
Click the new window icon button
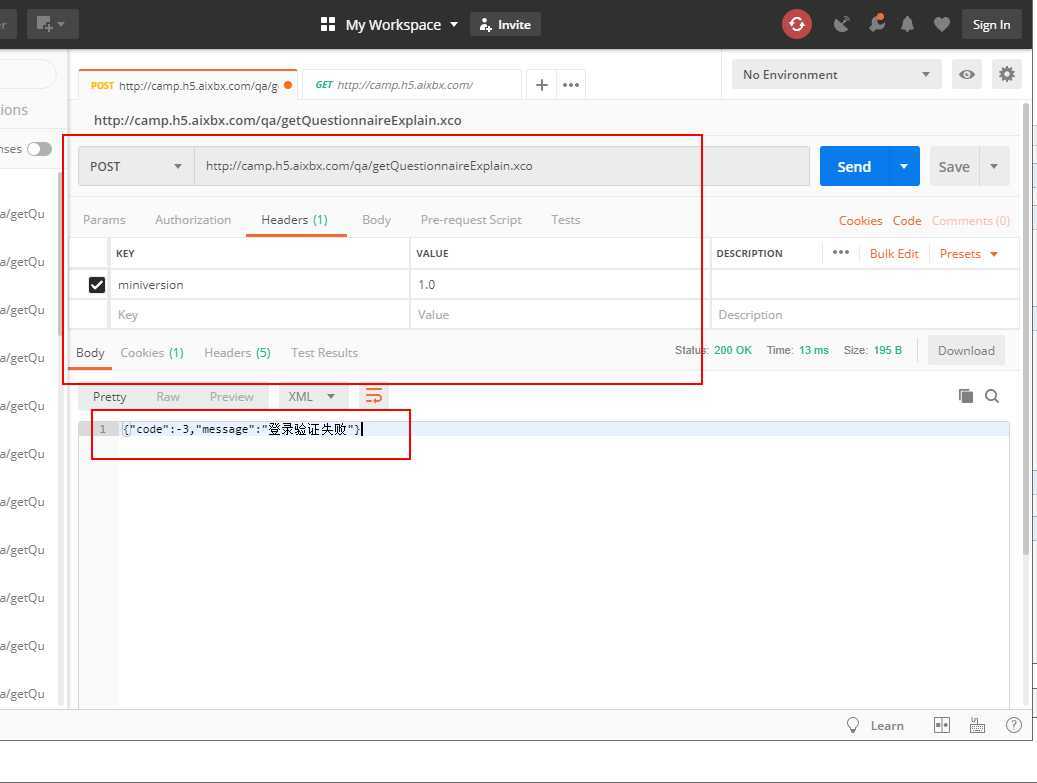pyautogui.click(x=52, y=24)
